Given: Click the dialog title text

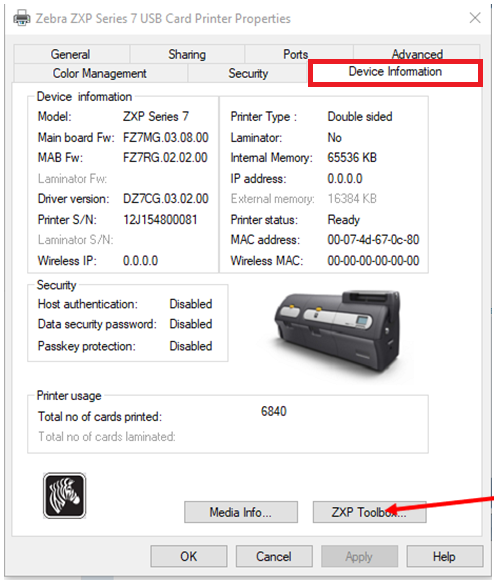Looking at the screenshot, I should click(x=163, y=18).
